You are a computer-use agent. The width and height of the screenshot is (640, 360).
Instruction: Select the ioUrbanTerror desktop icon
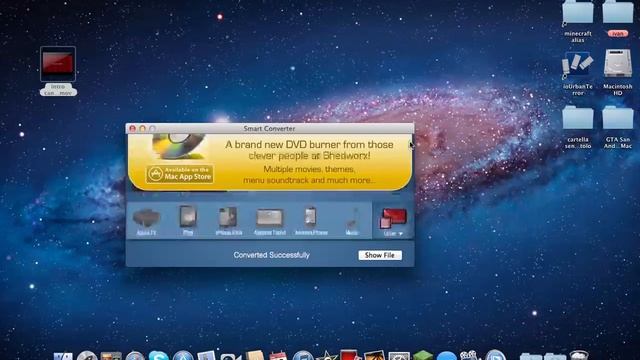click(578, 73)
